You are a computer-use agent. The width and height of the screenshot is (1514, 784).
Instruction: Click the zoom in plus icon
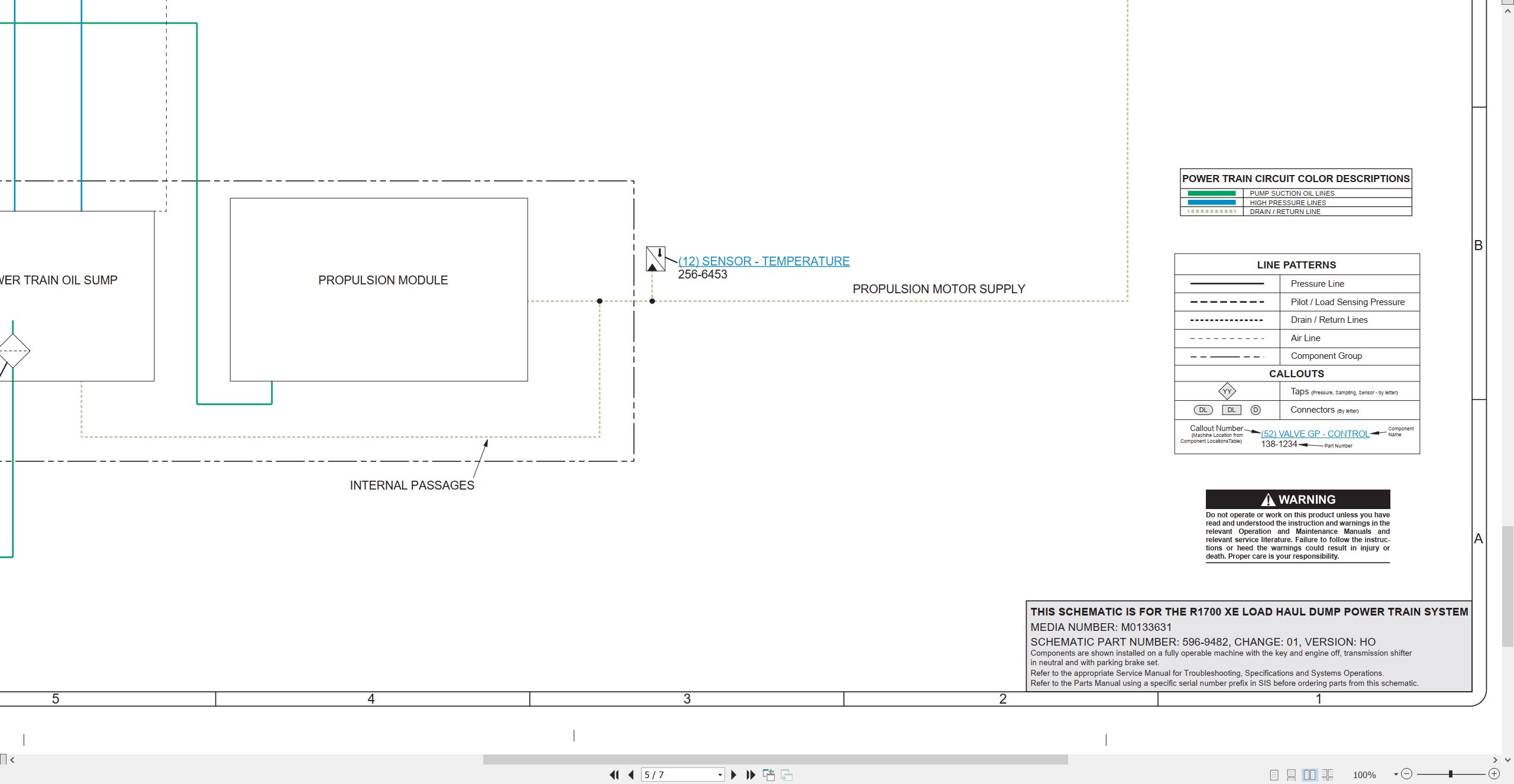click(1494, 774)
